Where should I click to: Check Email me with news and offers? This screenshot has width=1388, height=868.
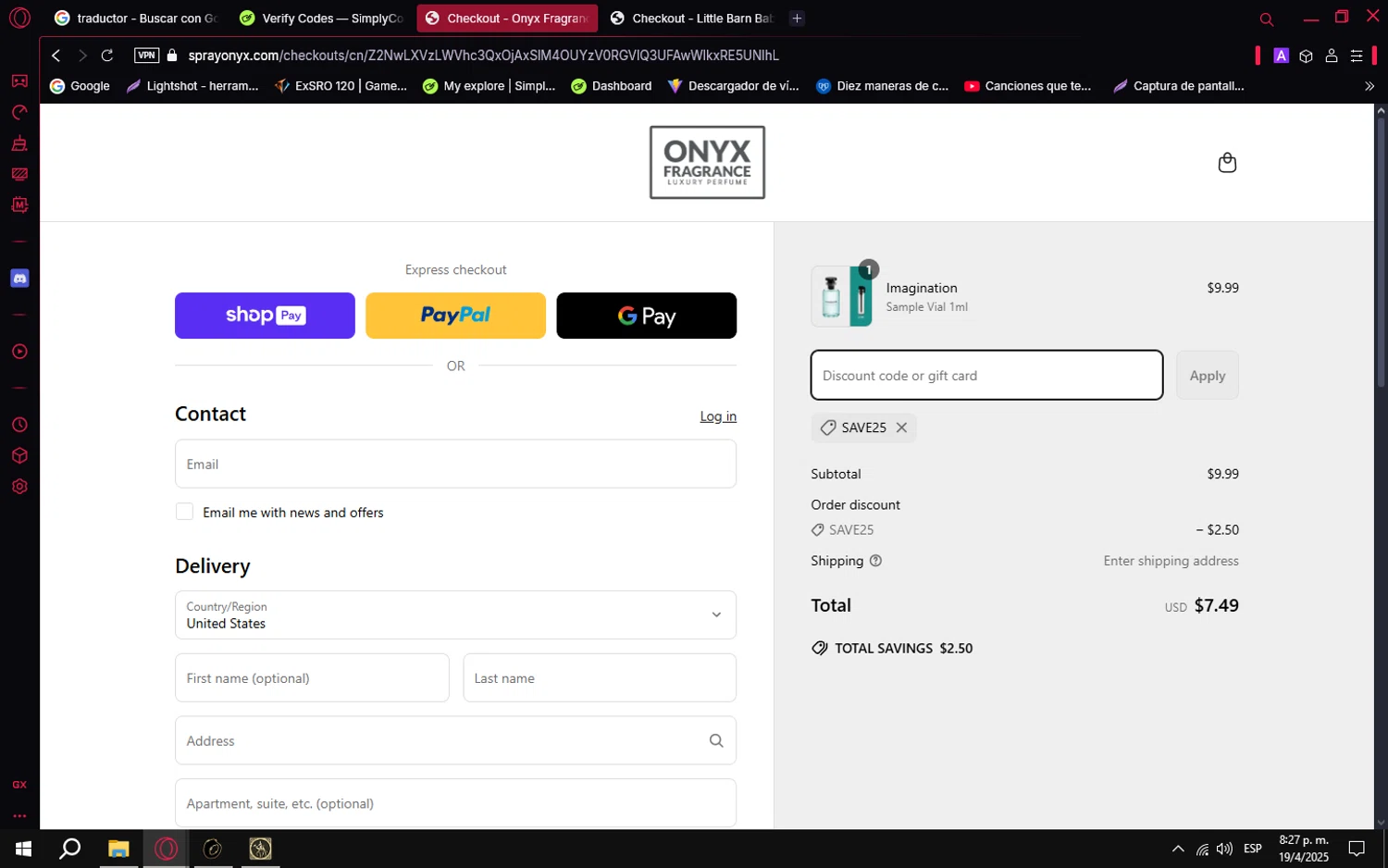185,512
